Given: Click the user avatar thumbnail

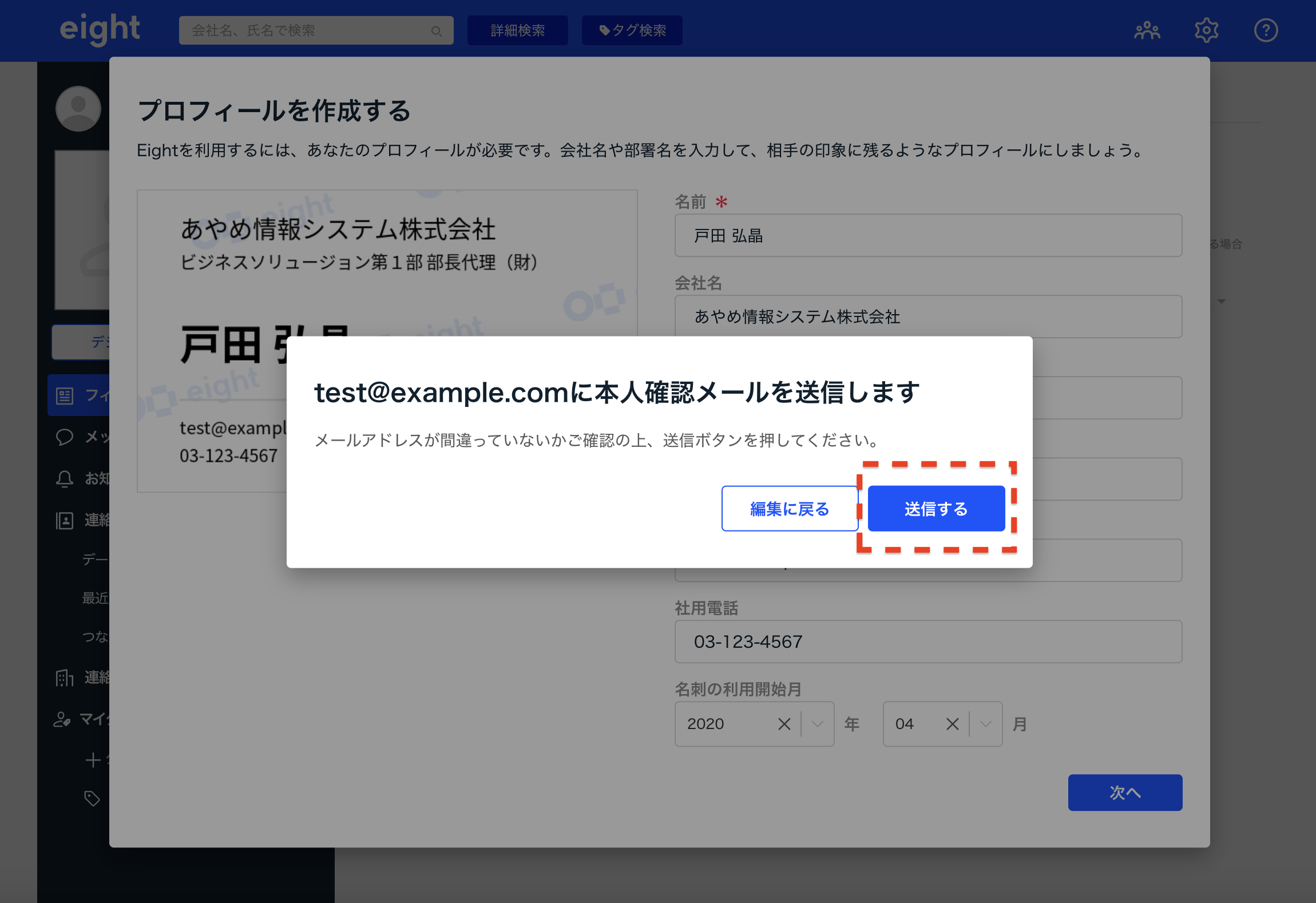Looking at the screenshot, I should 78,109.
